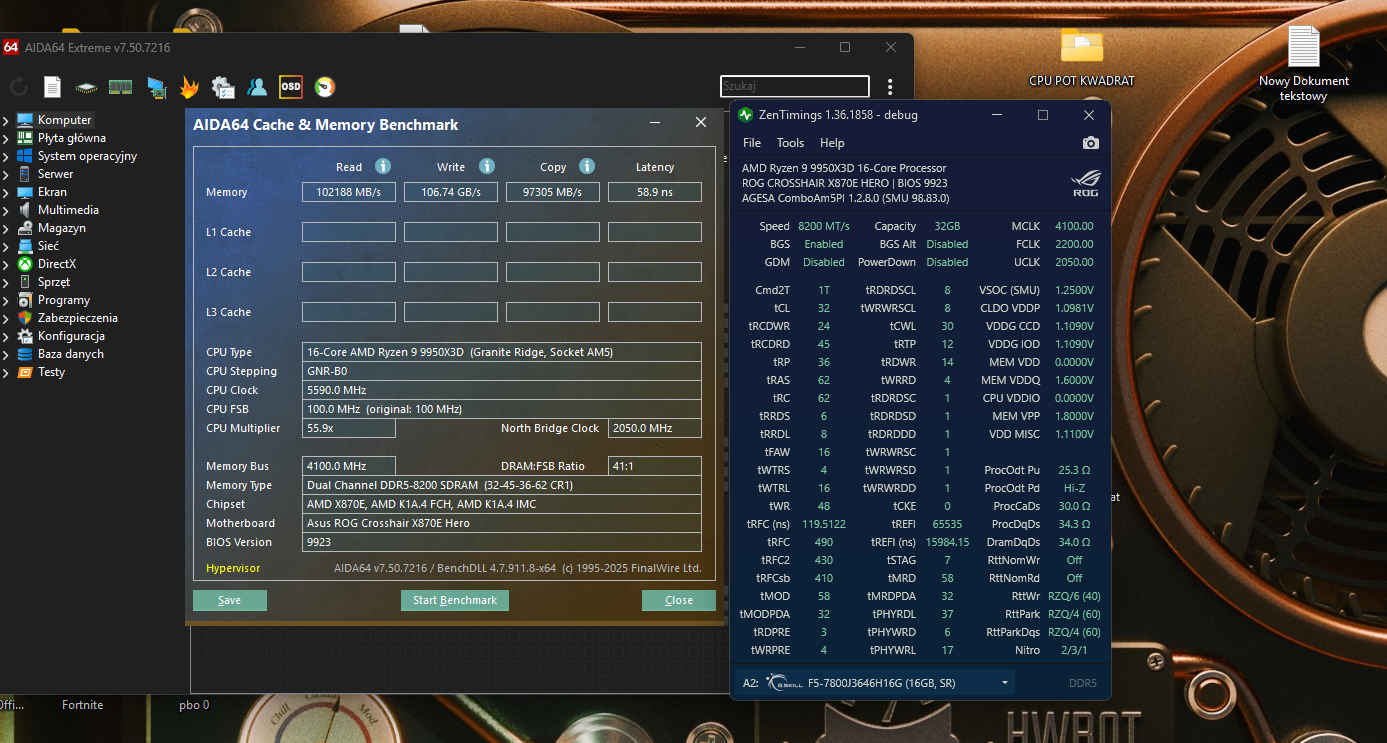Open the Tools menu in ZenTimings
This screenshot has height=743, width=1387.
pyautogui.click(x=790, y=143)
